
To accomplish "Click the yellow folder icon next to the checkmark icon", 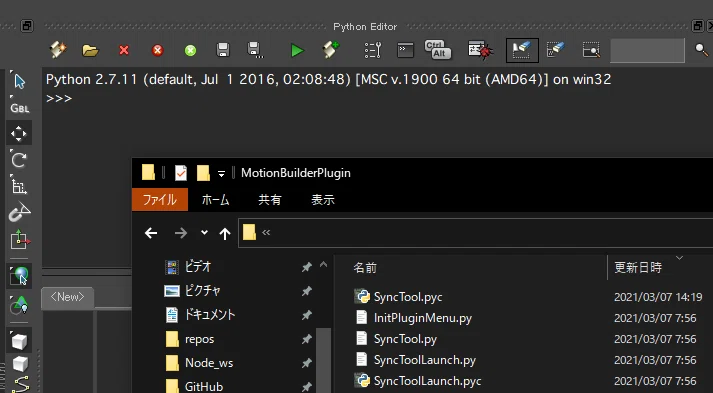I will pos(203,173).
